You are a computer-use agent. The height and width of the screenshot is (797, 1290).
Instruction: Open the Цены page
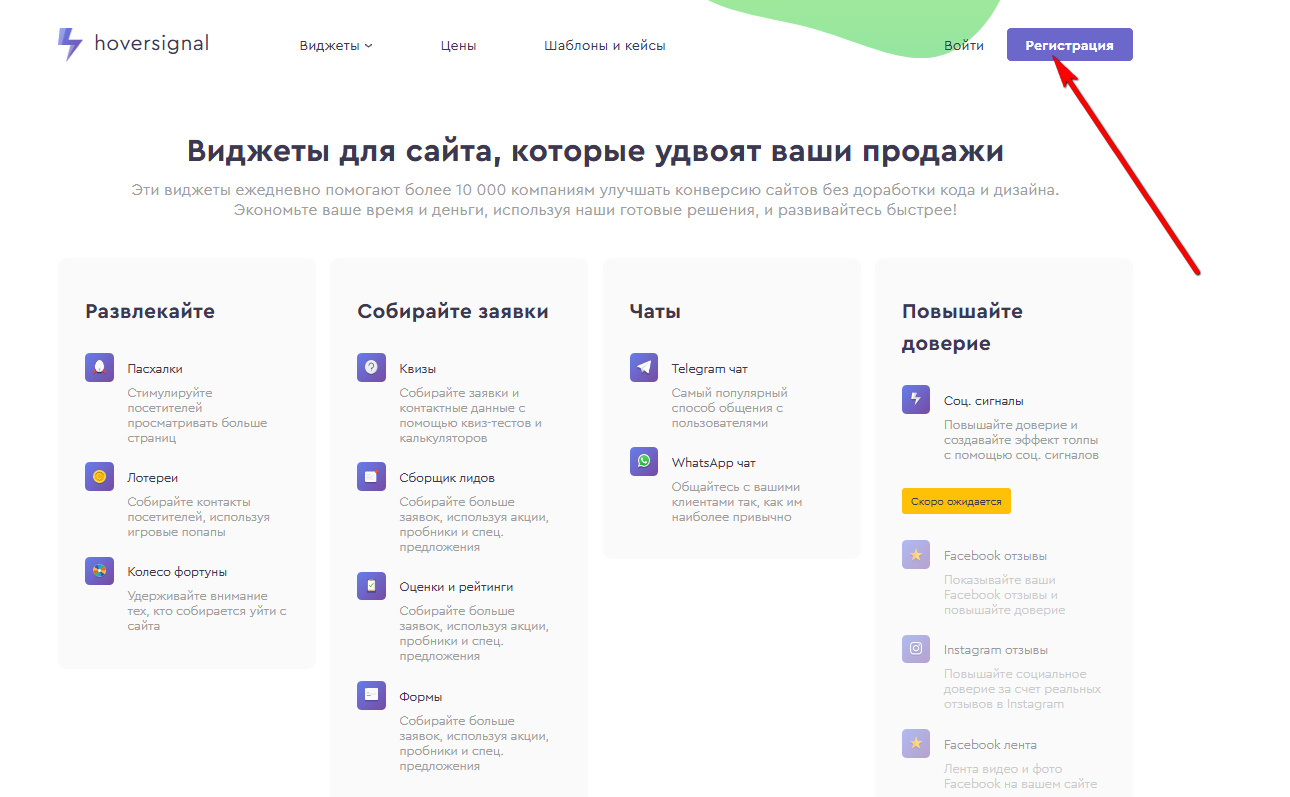pos(458,46)
